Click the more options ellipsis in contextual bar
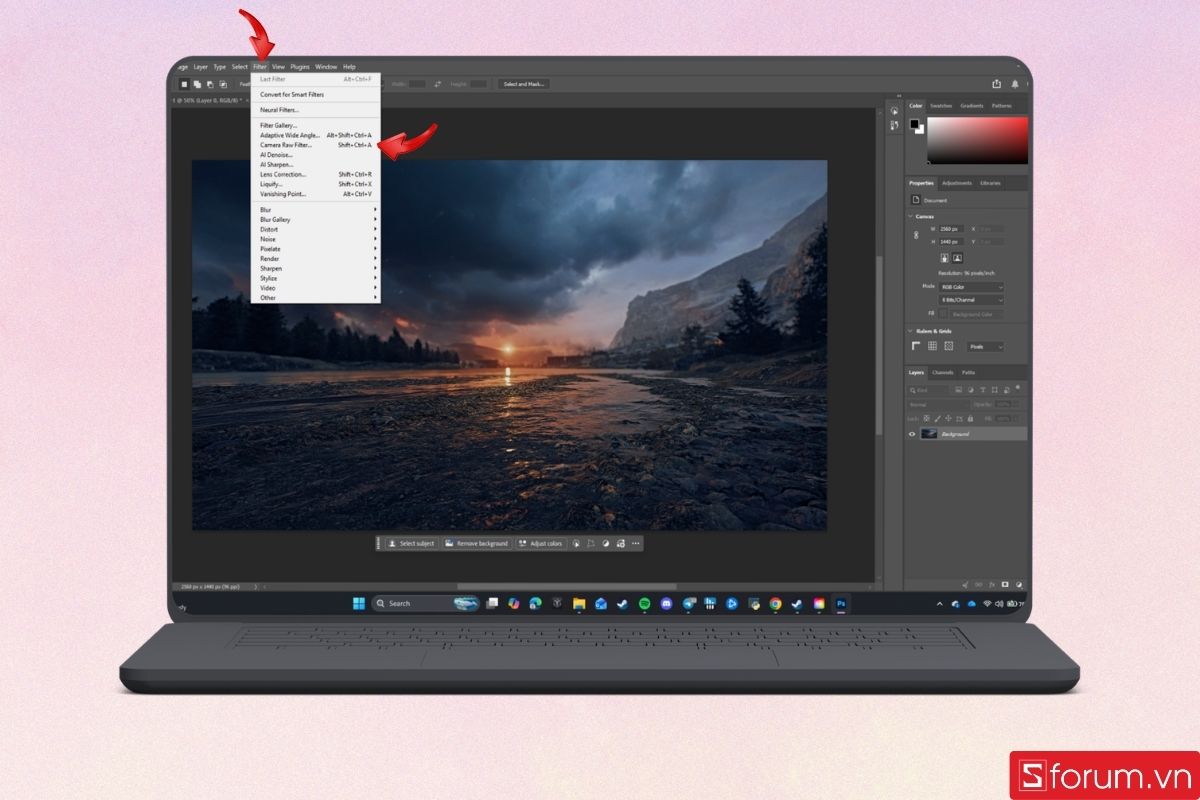 coord(635,543)
